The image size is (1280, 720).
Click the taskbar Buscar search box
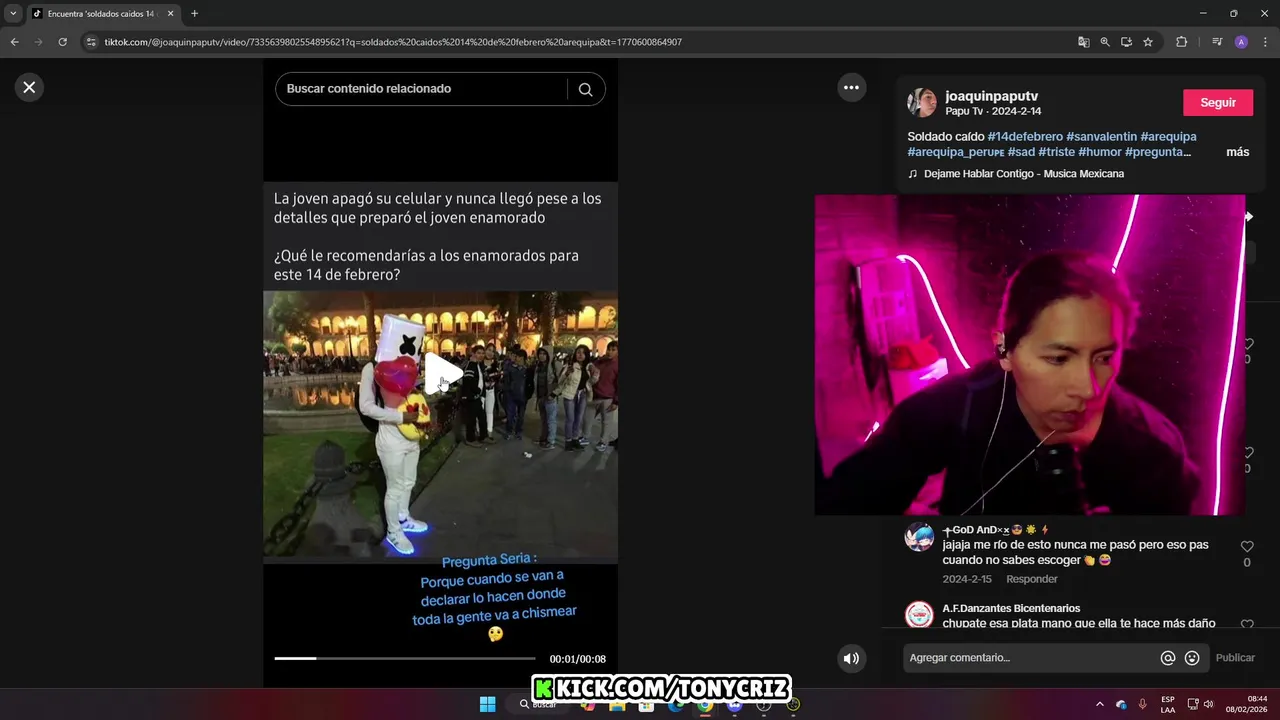(540, 704)
